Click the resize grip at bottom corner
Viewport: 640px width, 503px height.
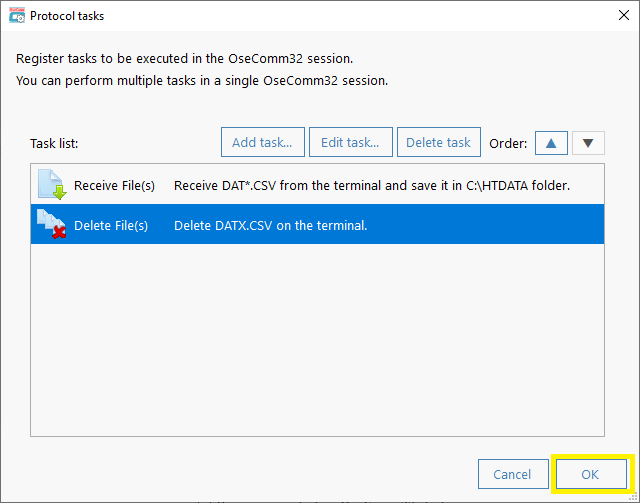point(634,497)
